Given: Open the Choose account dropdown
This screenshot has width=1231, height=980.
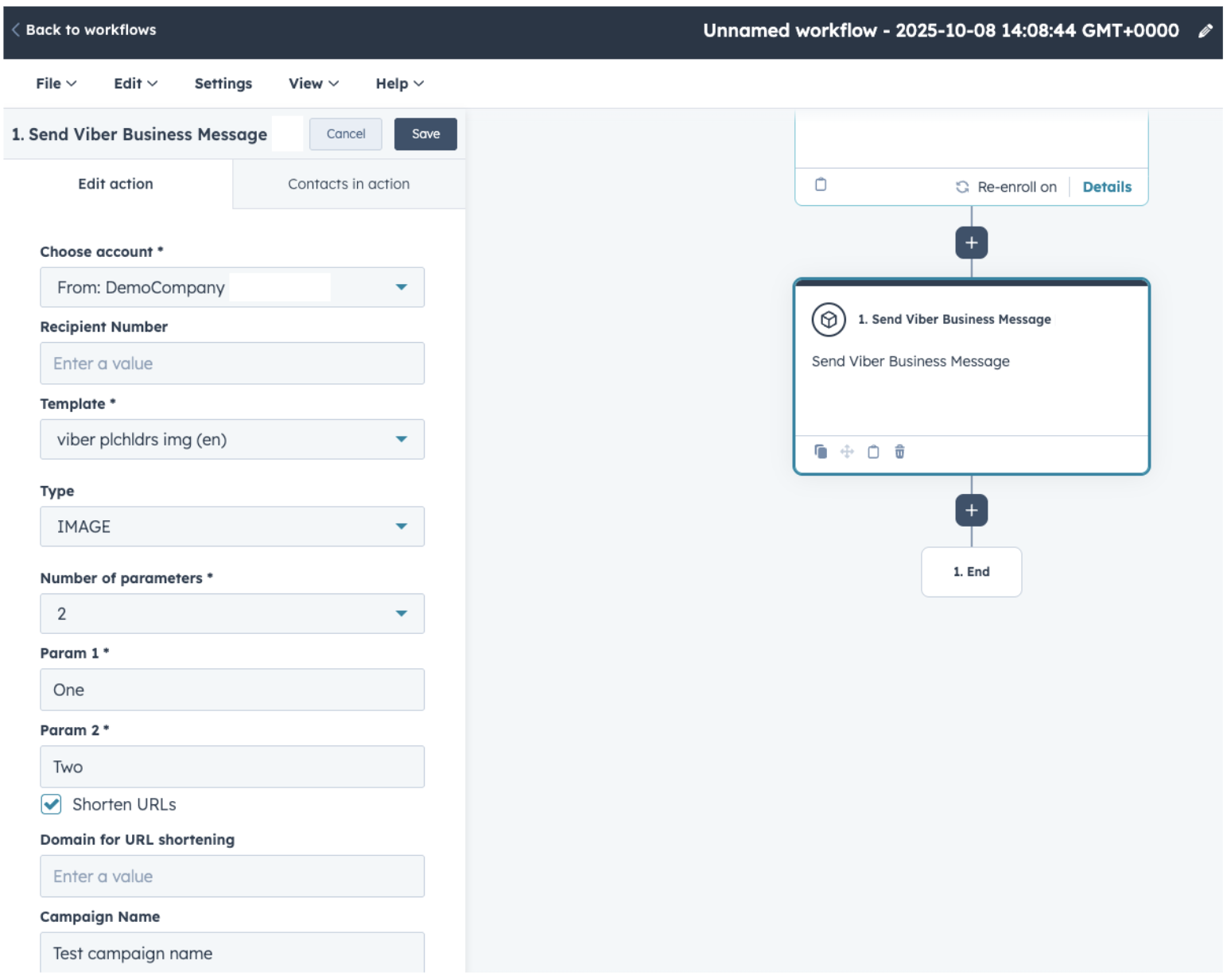Looking at the screenshot, I should (x=231, y=287).
